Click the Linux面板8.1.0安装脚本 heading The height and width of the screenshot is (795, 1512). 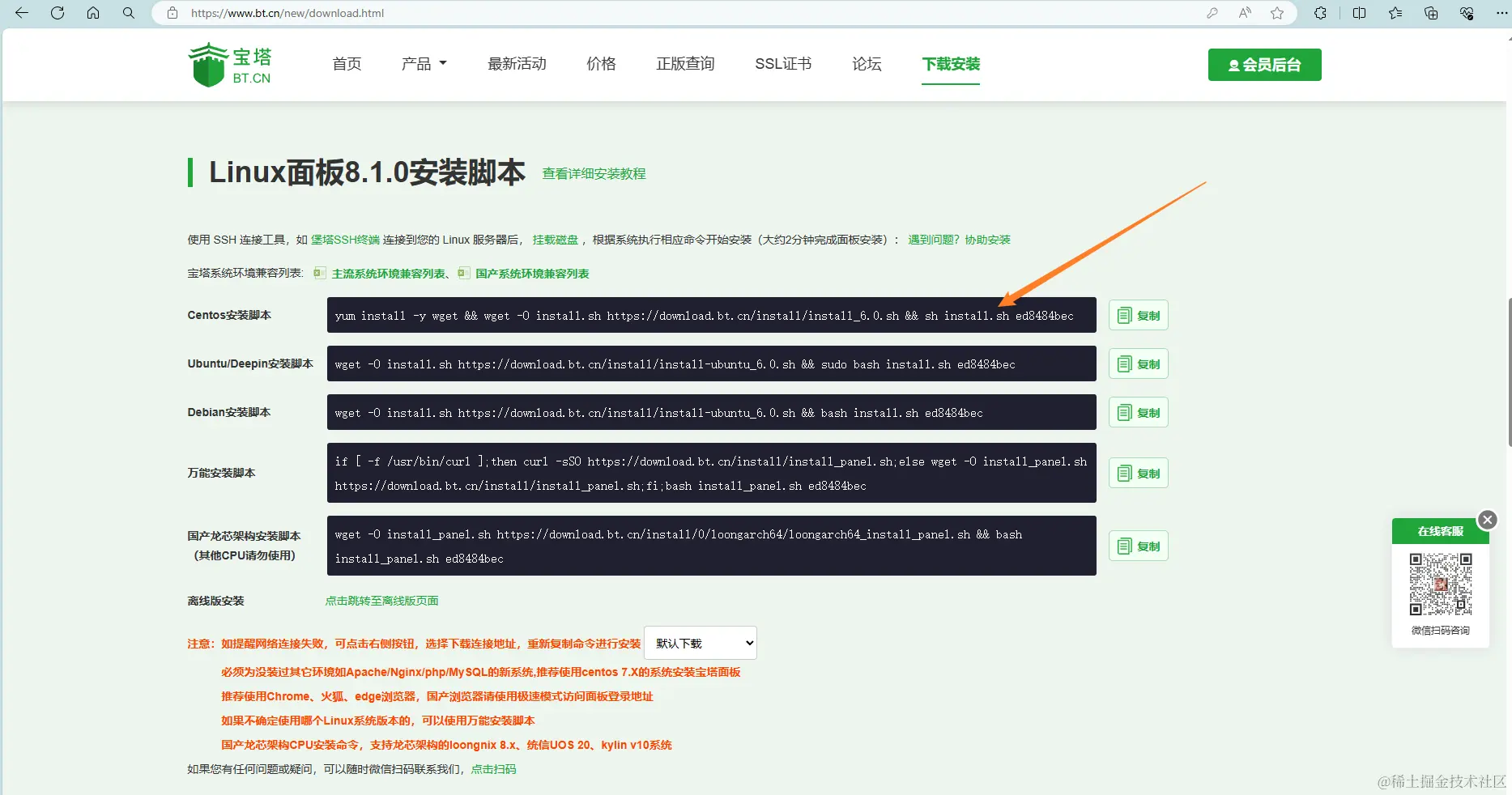click(x=367, y=172)
